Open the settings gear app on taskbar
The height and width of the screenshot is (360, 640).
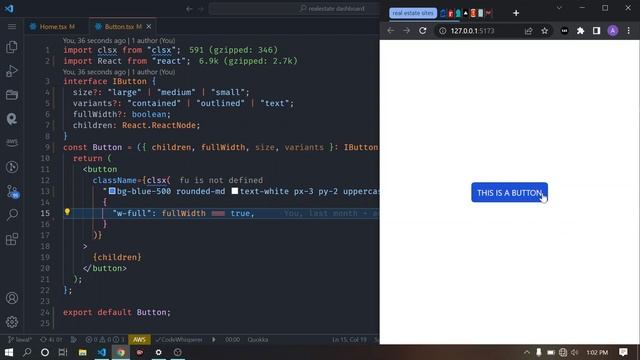click(158, 352)
